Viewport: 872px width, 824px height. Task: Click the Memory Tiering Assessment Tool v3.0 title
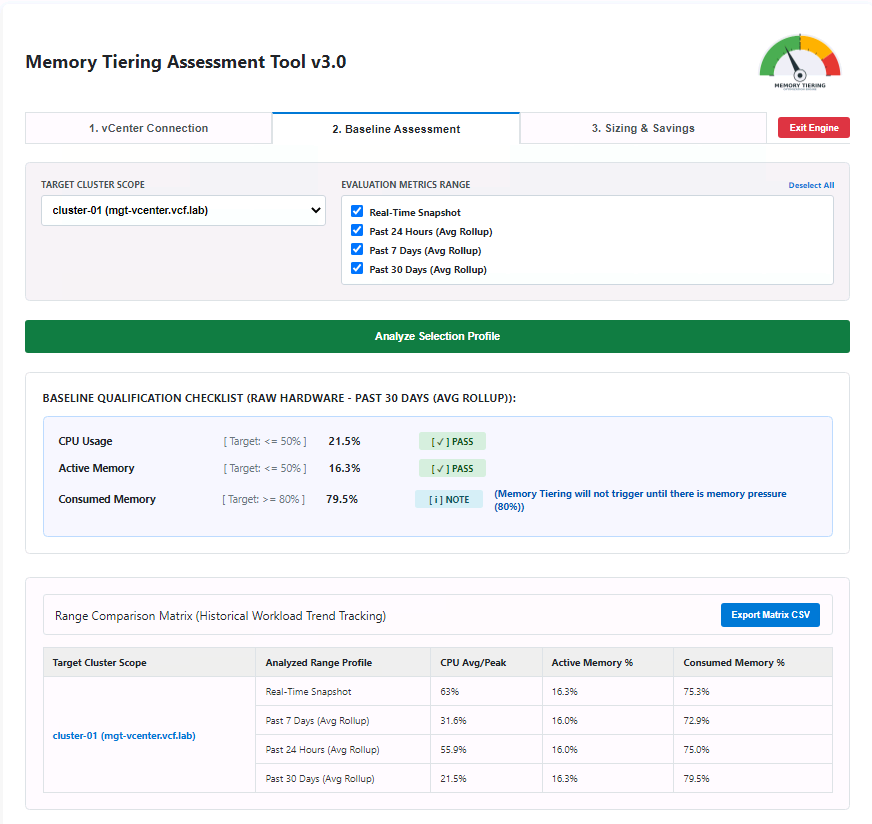tap(186, 62)
